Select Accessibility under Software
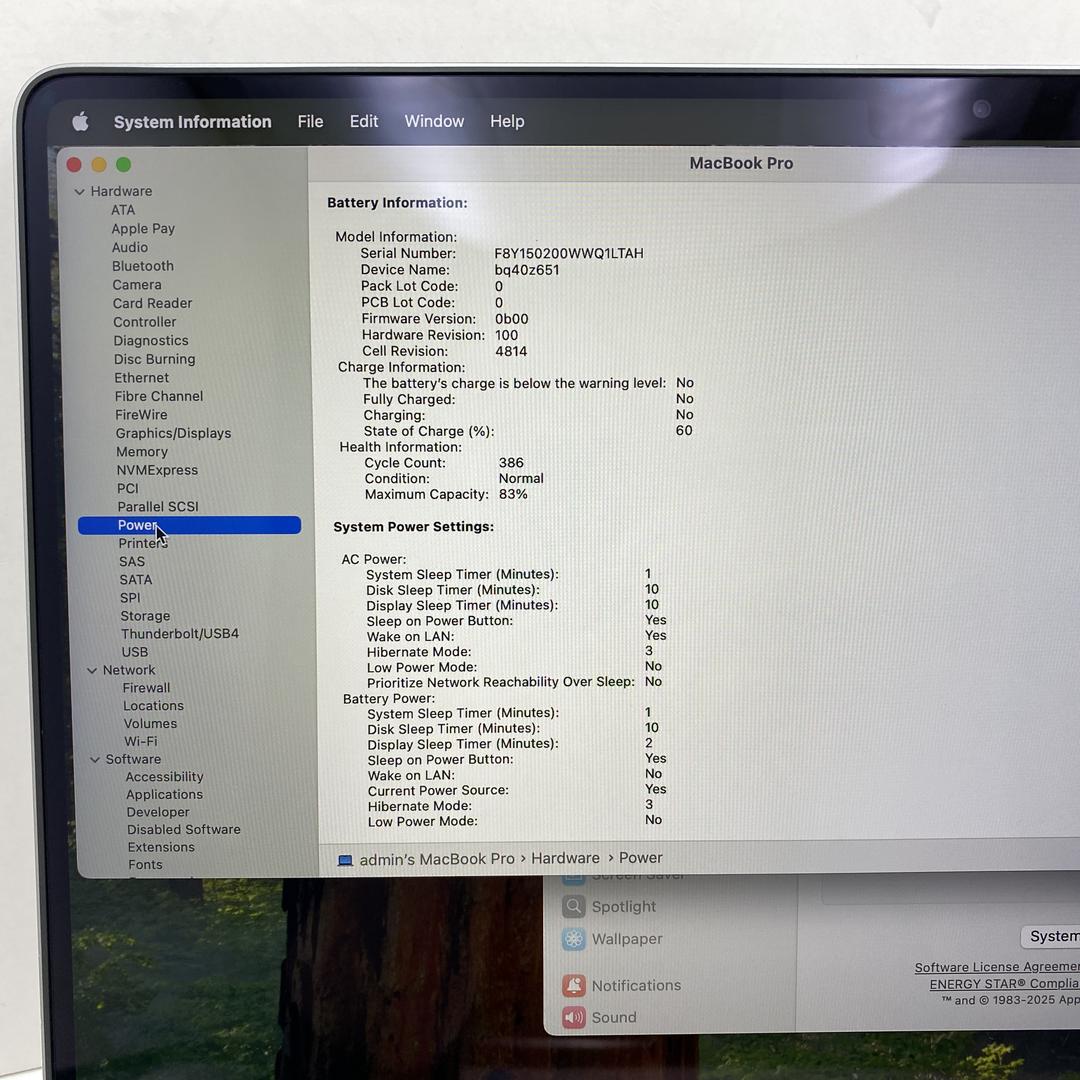 (x=165, y=777)
